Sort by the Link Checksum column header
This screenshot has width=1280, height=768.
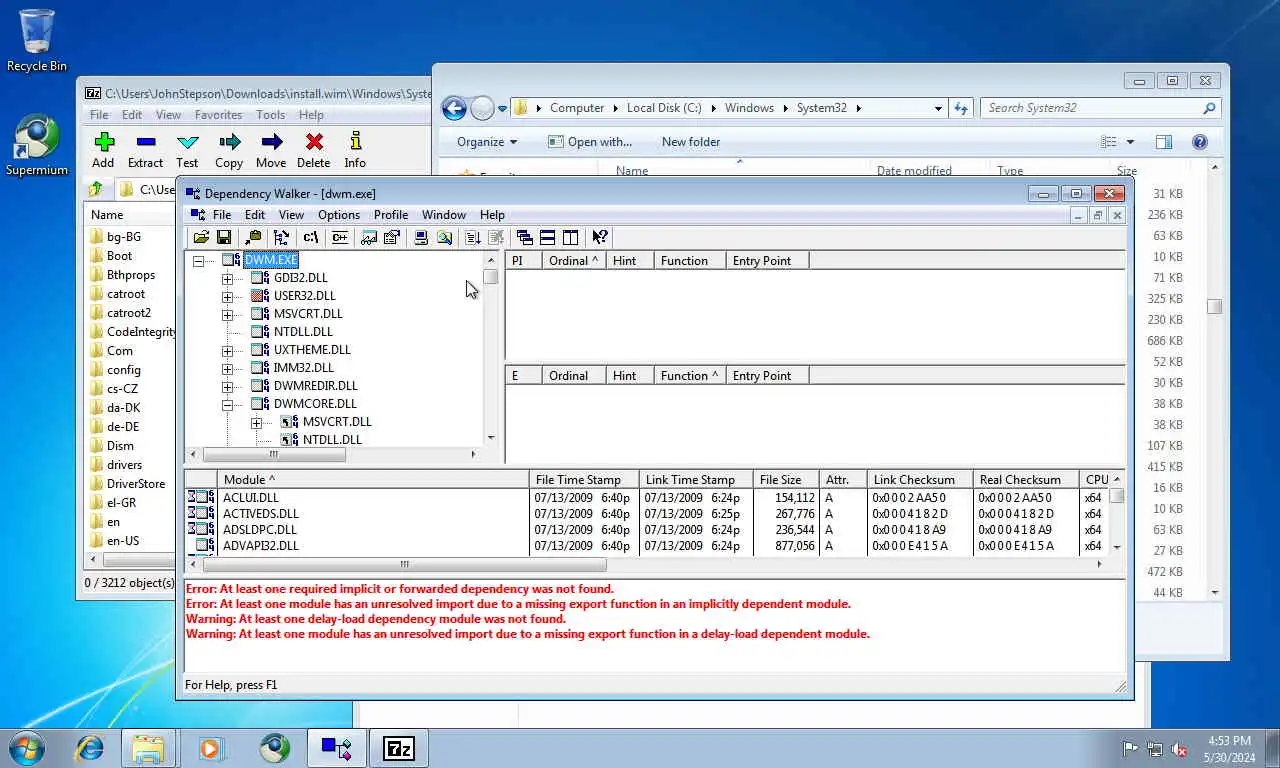918,480
